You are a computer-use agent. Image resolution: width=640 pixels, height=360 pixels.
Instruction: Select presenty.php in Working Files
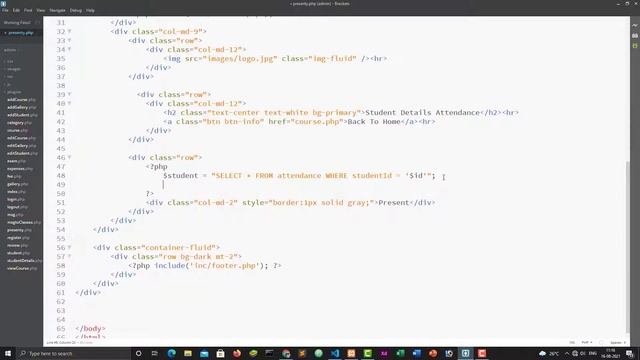tap(20, 33)
